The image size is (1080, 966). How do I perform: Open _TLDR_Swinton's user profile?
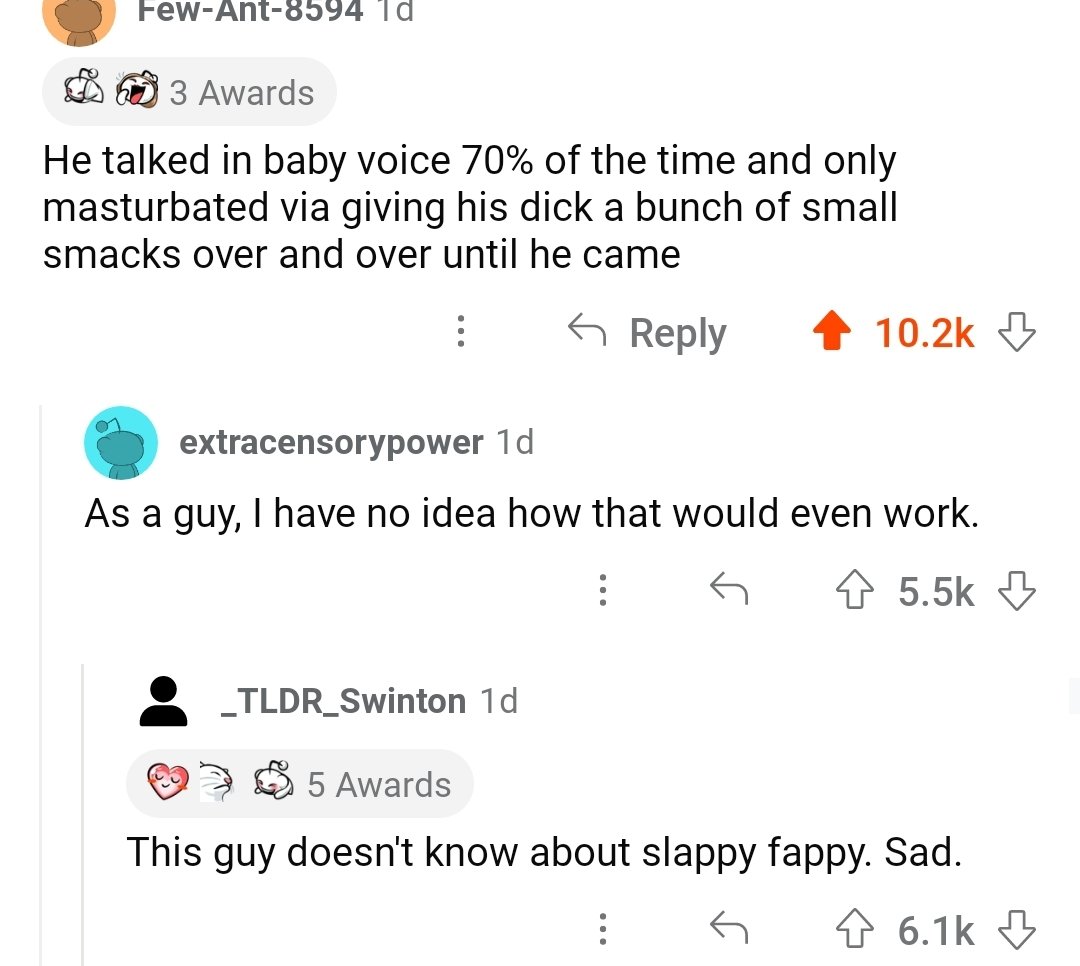coord(343,701)
